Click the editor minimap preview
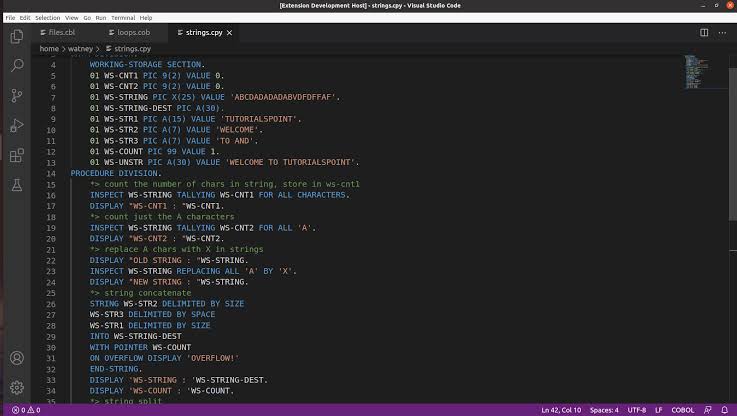737x416 pixels. (x=697, y=71)
